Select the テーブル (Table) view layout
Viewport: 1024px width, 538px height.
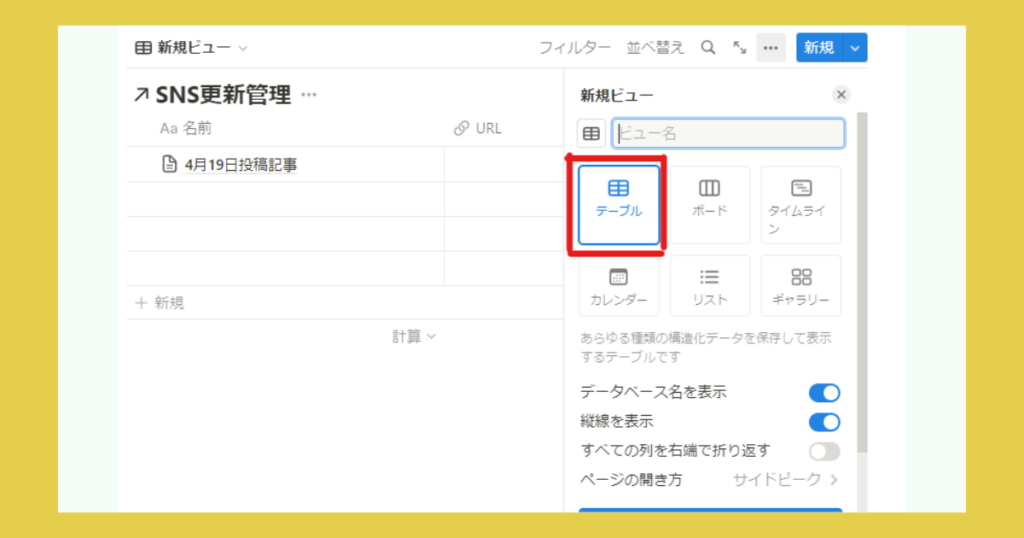619,205
